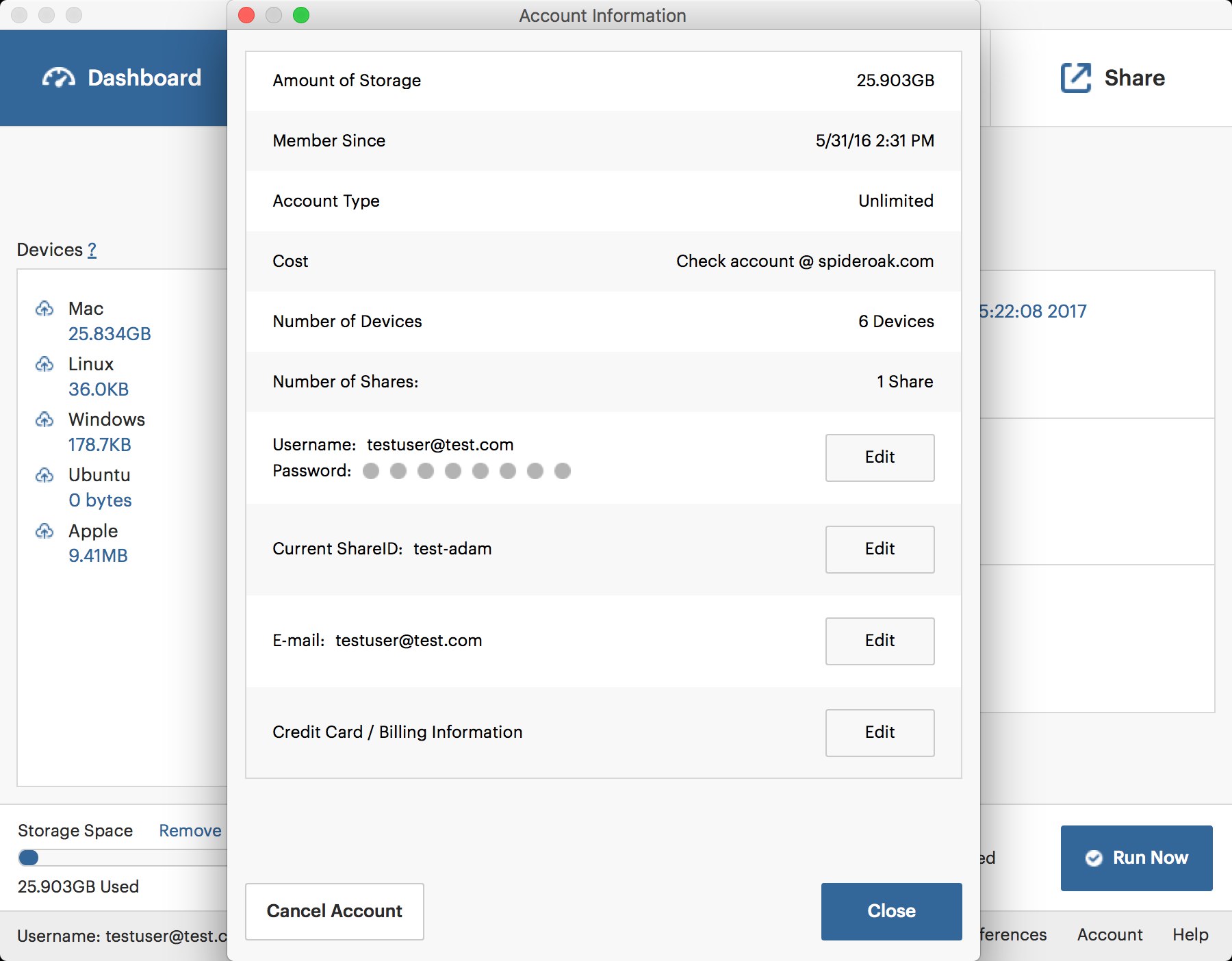Screen dimensions: 1232x961
Task: Click the cloud icon beside Mac
Action: [x=44, y=309]
